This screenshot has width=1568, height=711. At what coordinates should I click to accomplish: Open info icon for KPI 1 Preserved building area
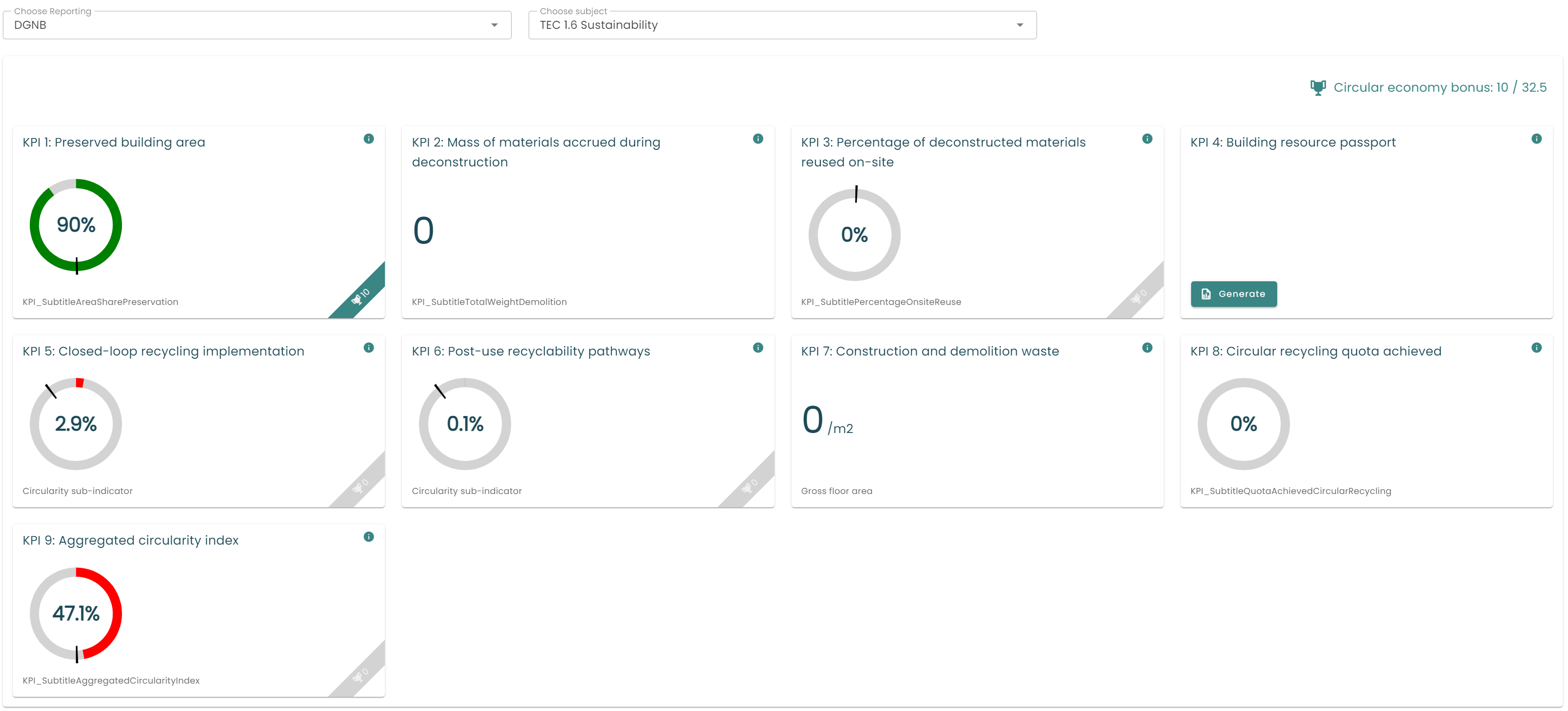368,139
